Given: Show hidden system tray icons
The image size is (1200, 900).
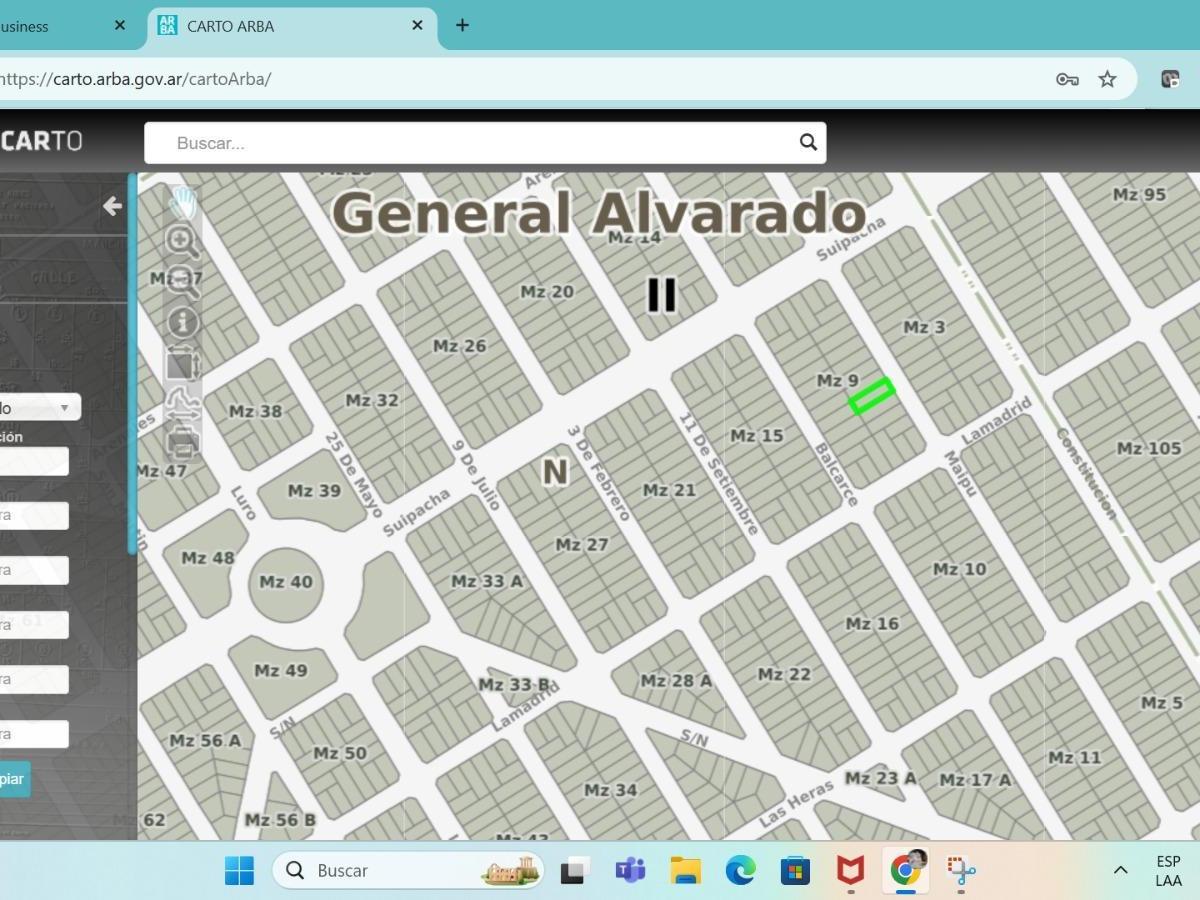Looking at the screenshot, I should coord(1120,870).
